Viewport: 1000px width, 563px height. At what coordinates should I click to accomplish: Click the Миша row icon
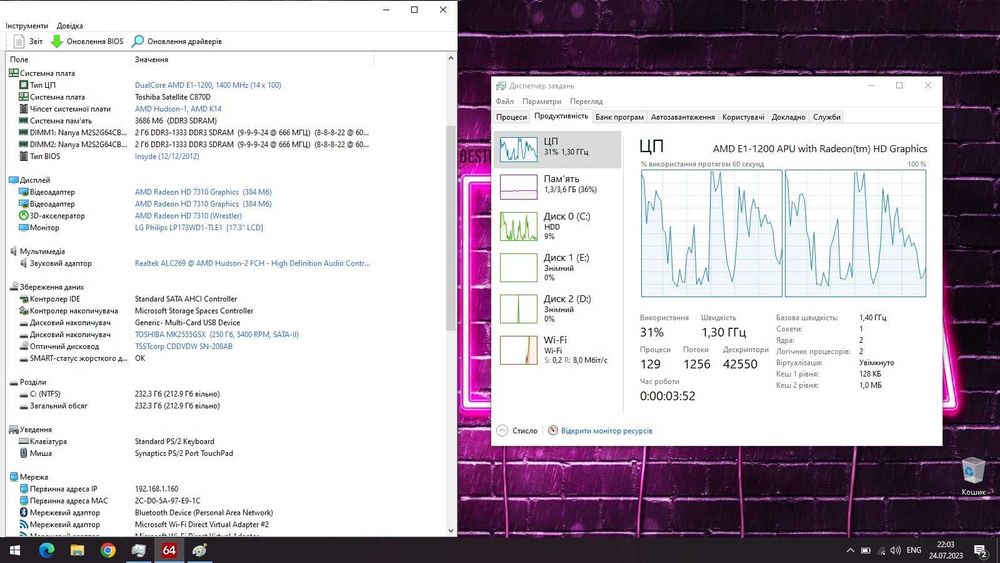[x=24, y=453]
